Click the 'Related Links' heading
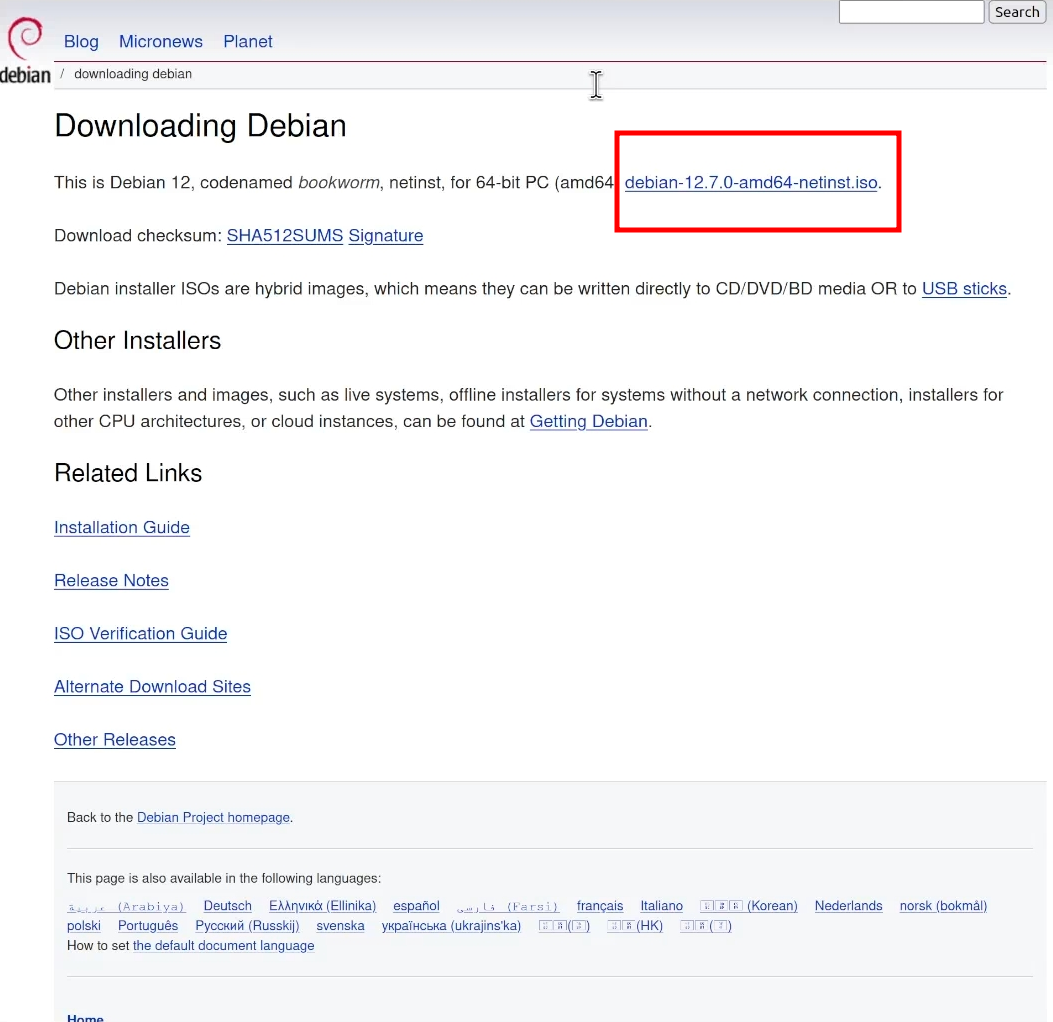Screen dimensions: 1053x1022 click(128, 473)
